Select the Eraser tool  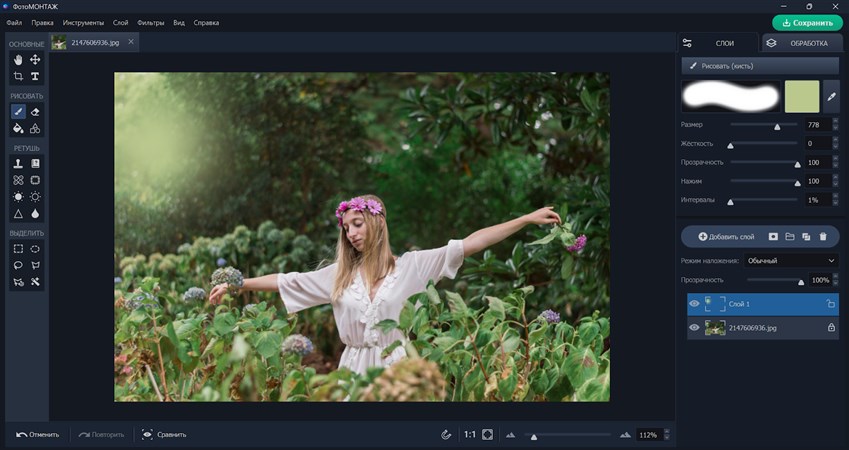(x=35, y=112)
